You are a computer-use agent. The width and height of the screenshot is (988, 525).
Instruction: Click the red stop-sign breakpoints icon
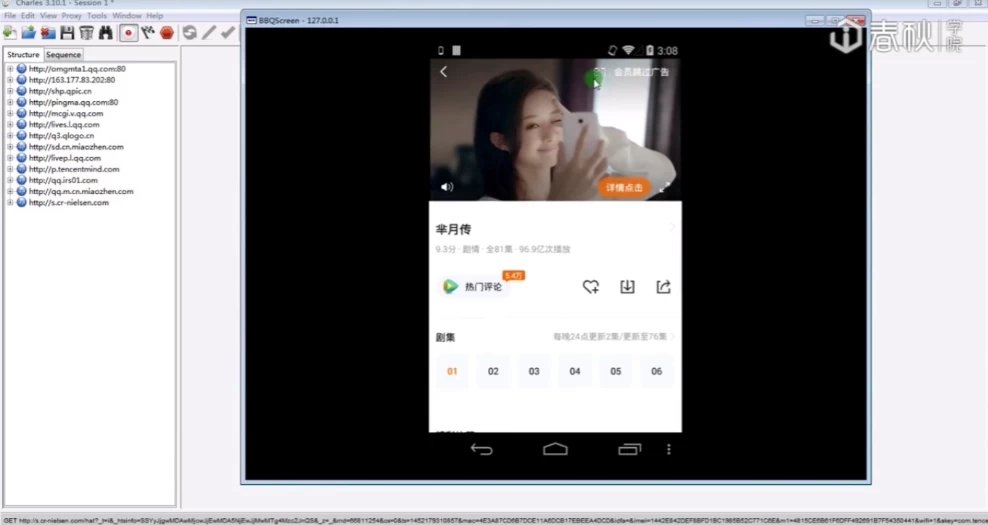[x=167, y=33]
